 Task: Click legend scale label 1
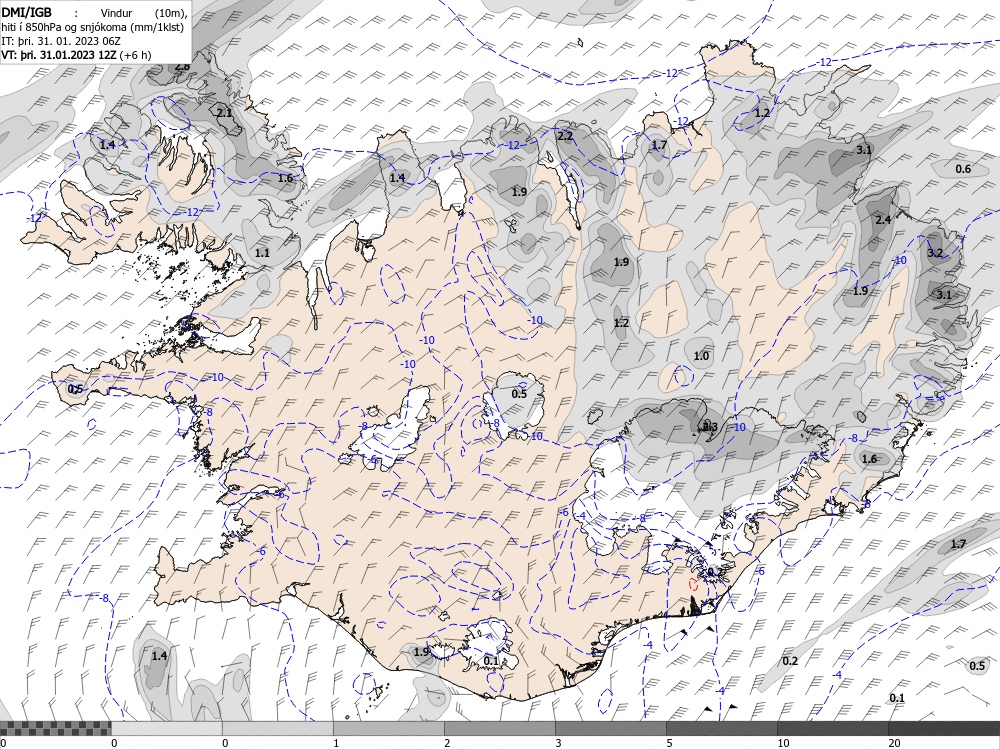coord(336,743)
